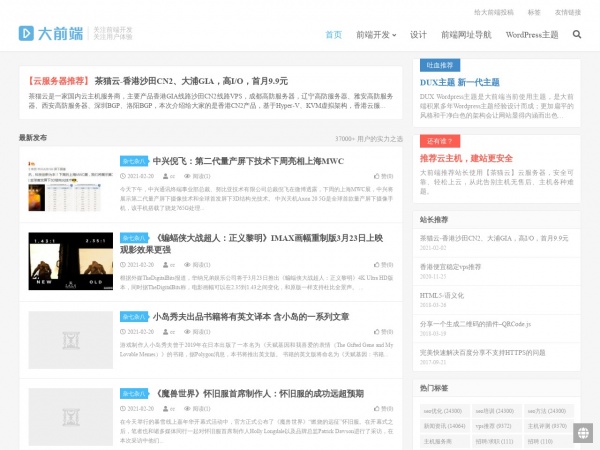Click 杂七杂八 tag on 小岛秀夫 article
Screen dimensions: 600x450
tap(134, 317)
